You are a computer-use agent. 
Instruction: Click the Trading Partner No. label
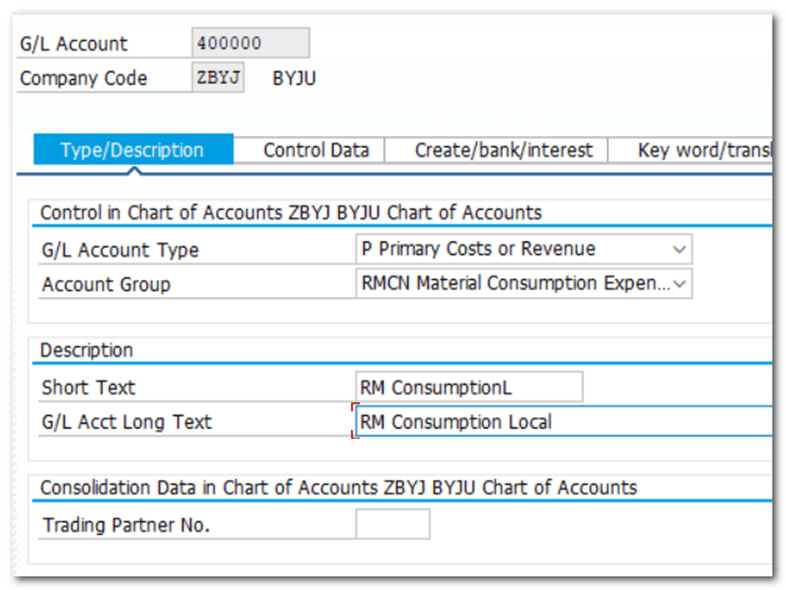tap(125, 525)
